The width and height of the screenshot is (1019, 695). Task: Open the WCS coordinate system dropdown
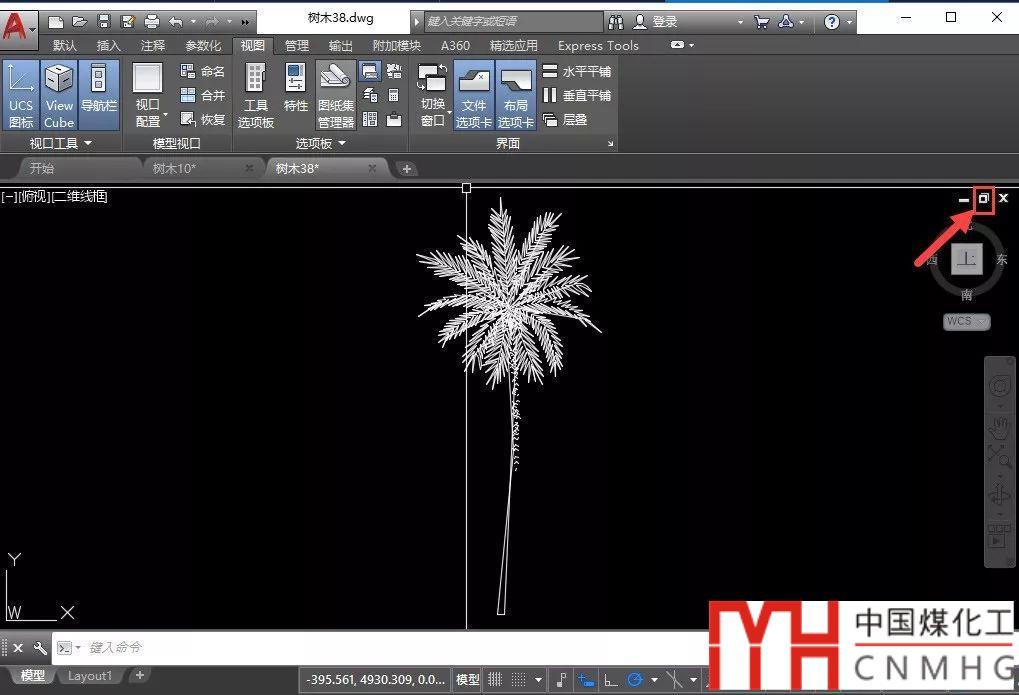966,321
